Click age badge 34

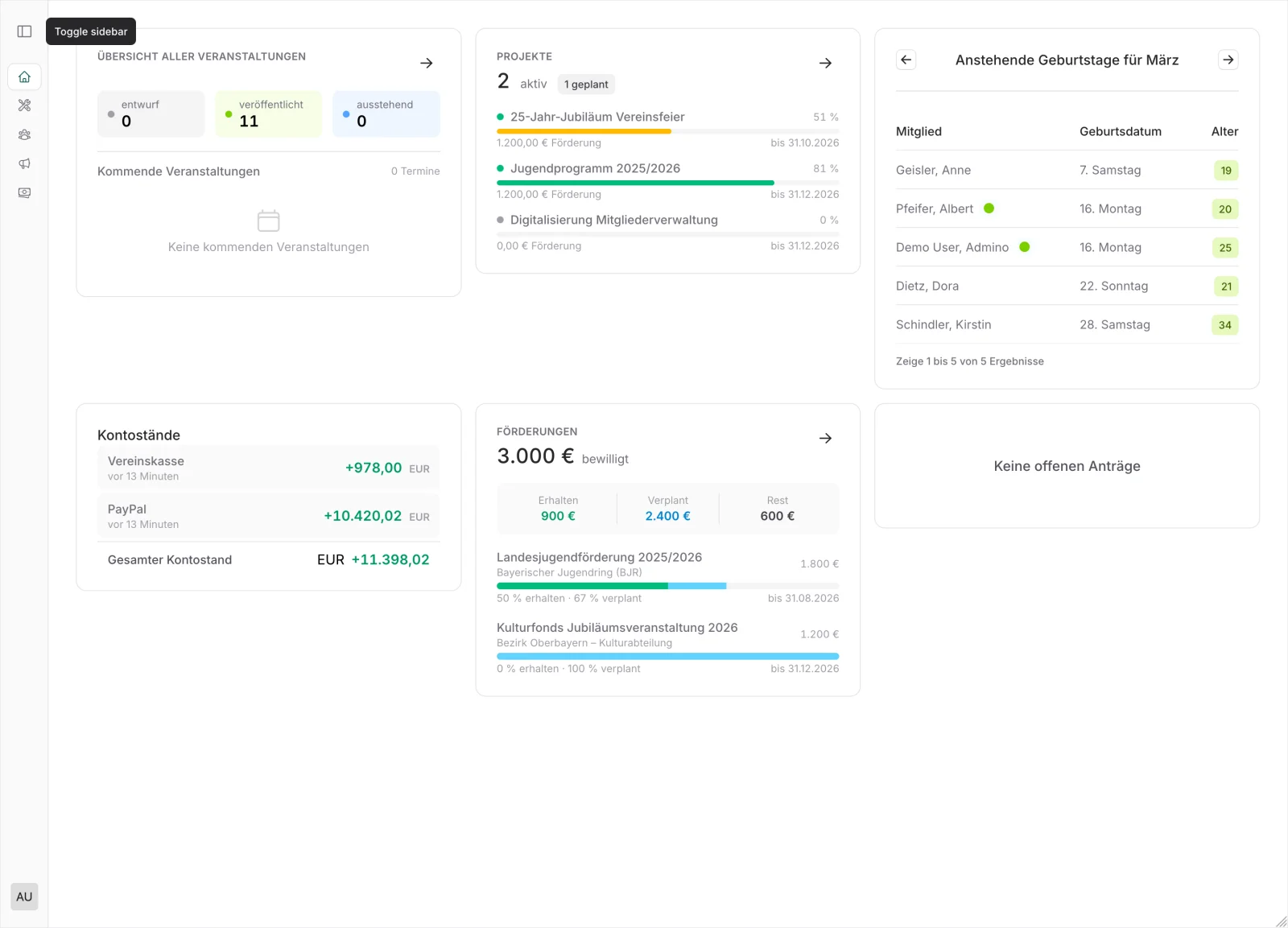[x=1225, y=325]
